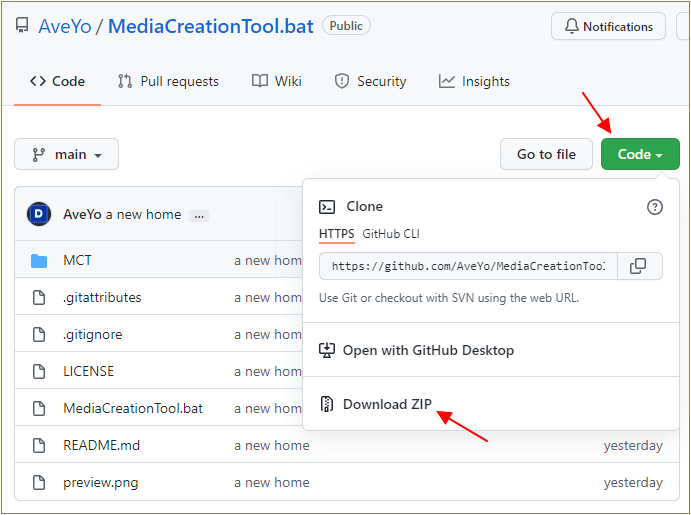
Task: Open the MediaCreationTool.bat file
Action: (133, 408)
